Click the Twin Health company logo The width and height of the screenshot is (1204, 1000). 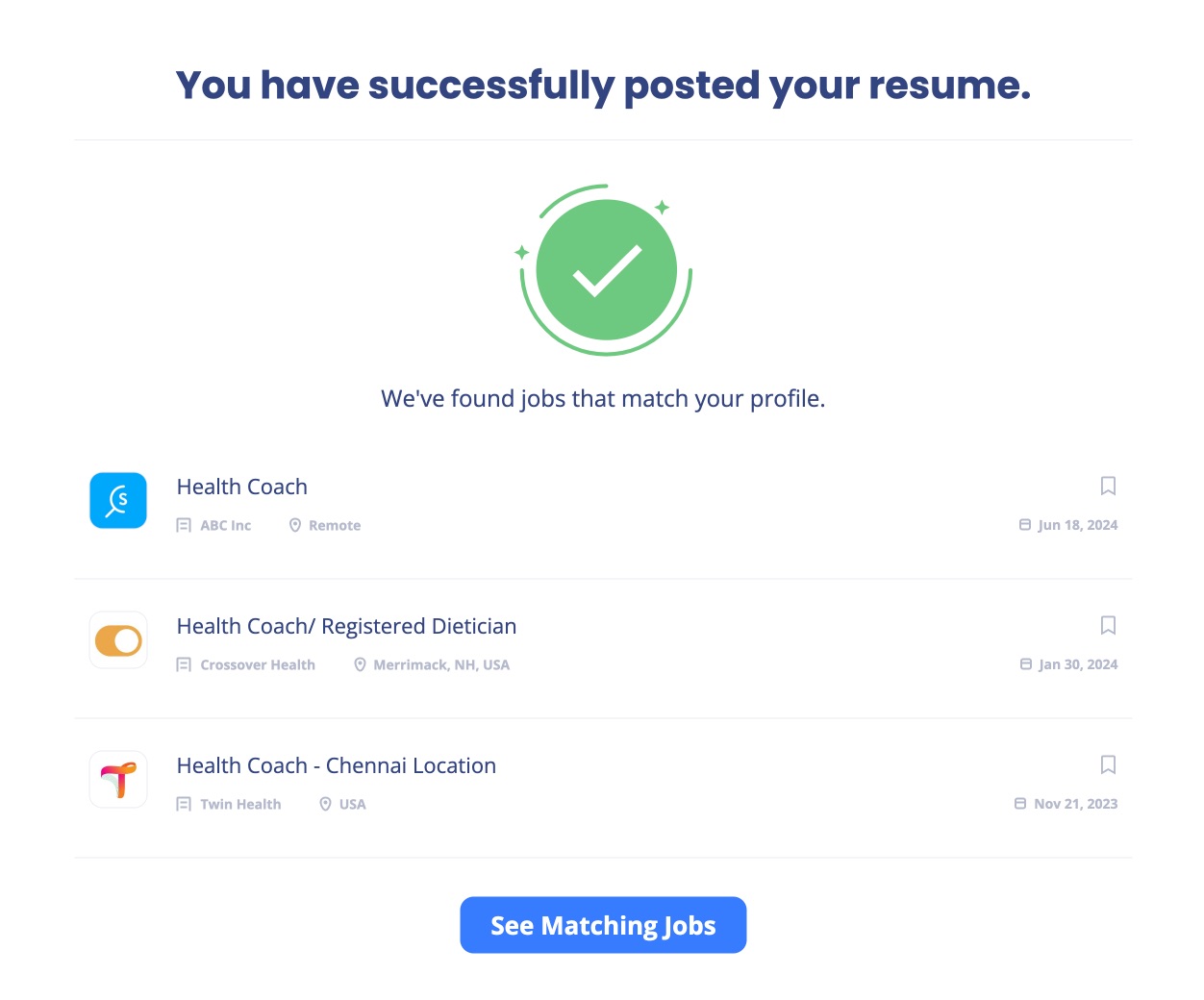click(117, 779)
